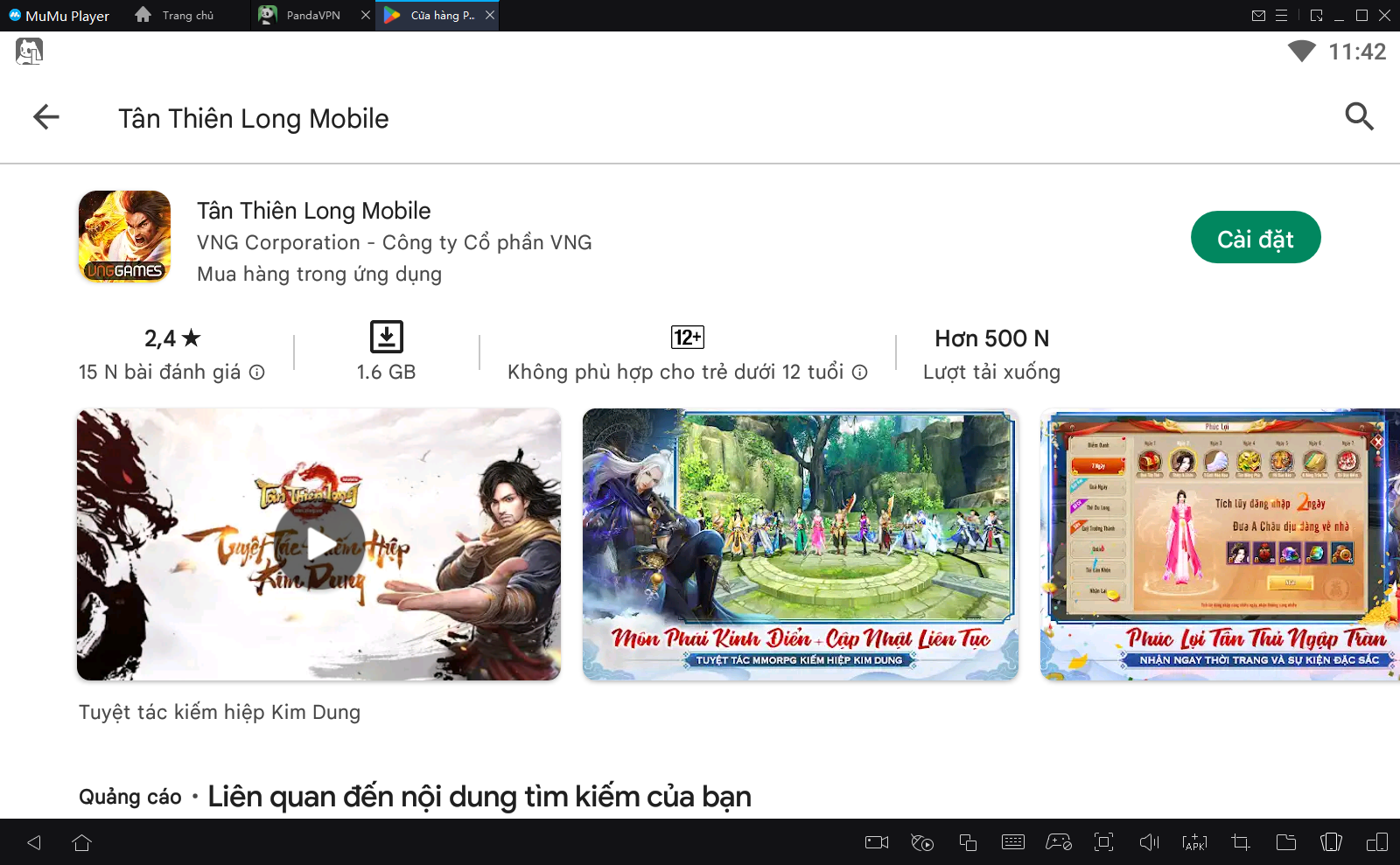Close the PandaVPN tab
Viewport: 1400px width, 865px height.
pos(366,16)
